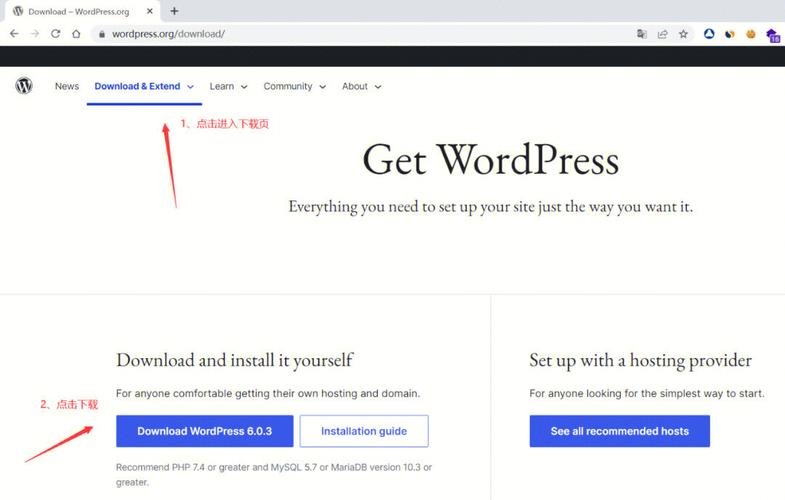Click text For anyone comfortable getting their own hosting
785x500 pixels.
tap(268, 393)
